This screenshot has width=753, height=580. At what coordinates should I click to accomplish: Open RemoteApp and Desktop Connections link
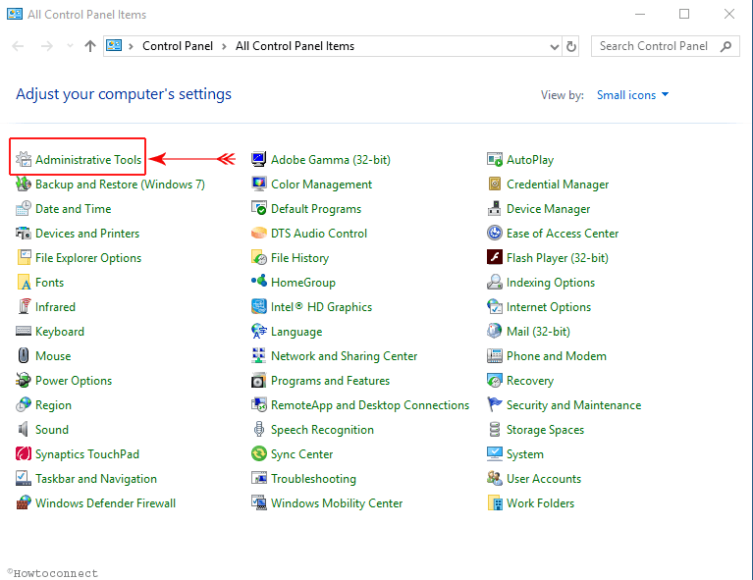click(x=370, y=405)
